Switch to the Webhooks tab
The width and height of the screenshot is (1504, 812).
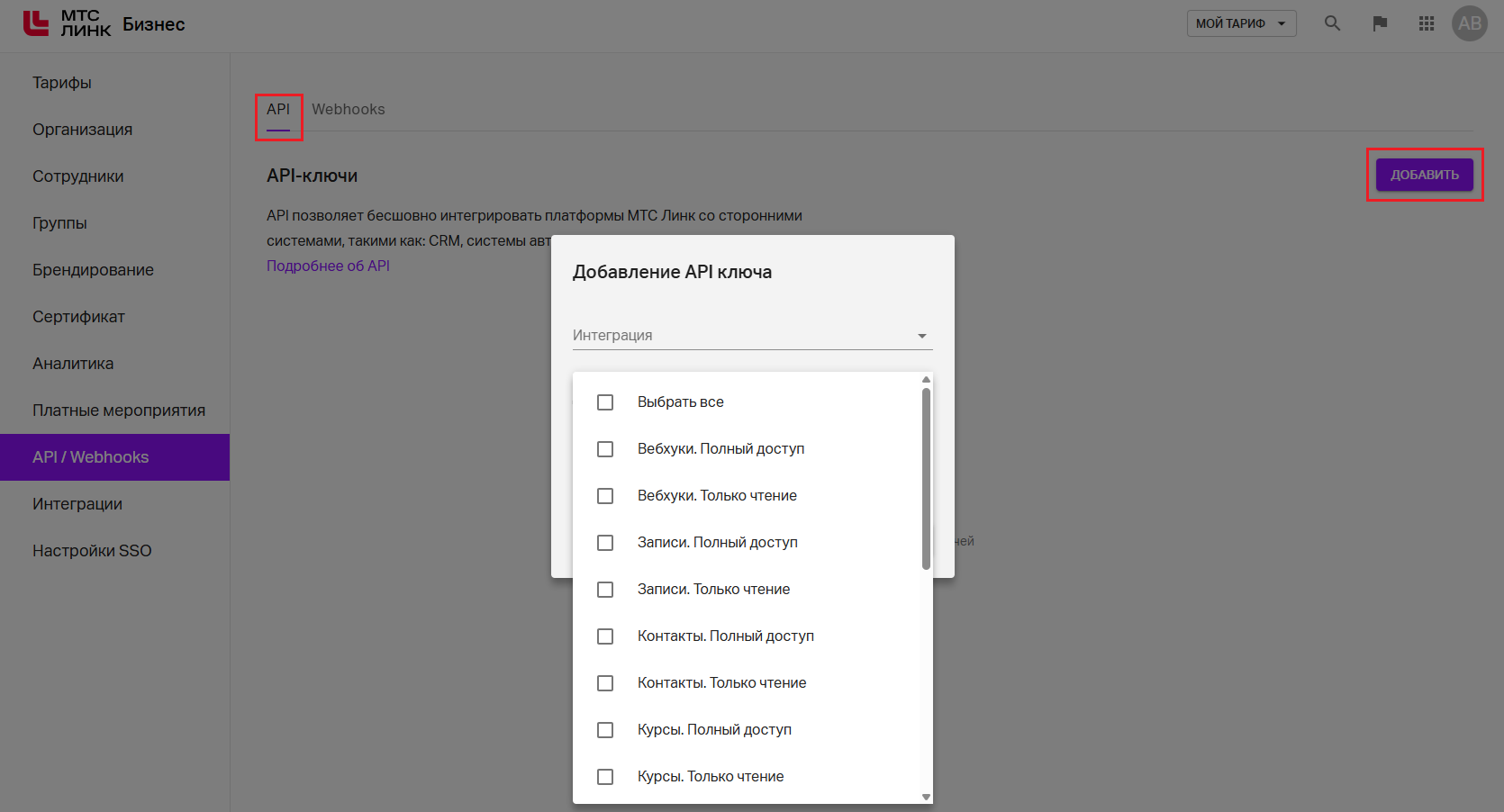click(x=348, y=110)
